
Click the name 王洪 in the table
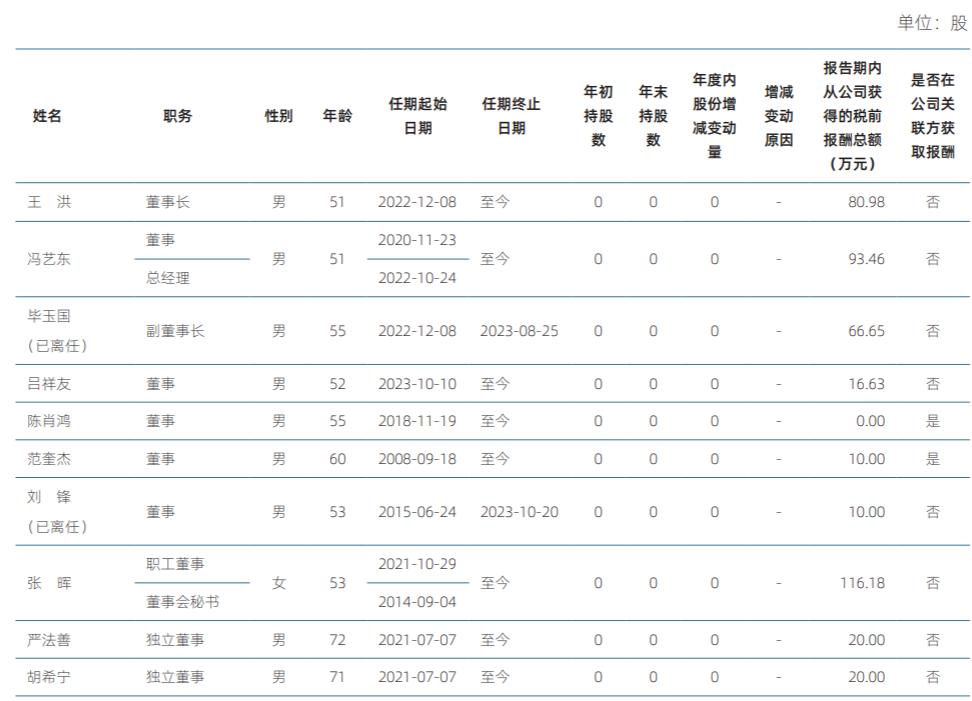47,201
